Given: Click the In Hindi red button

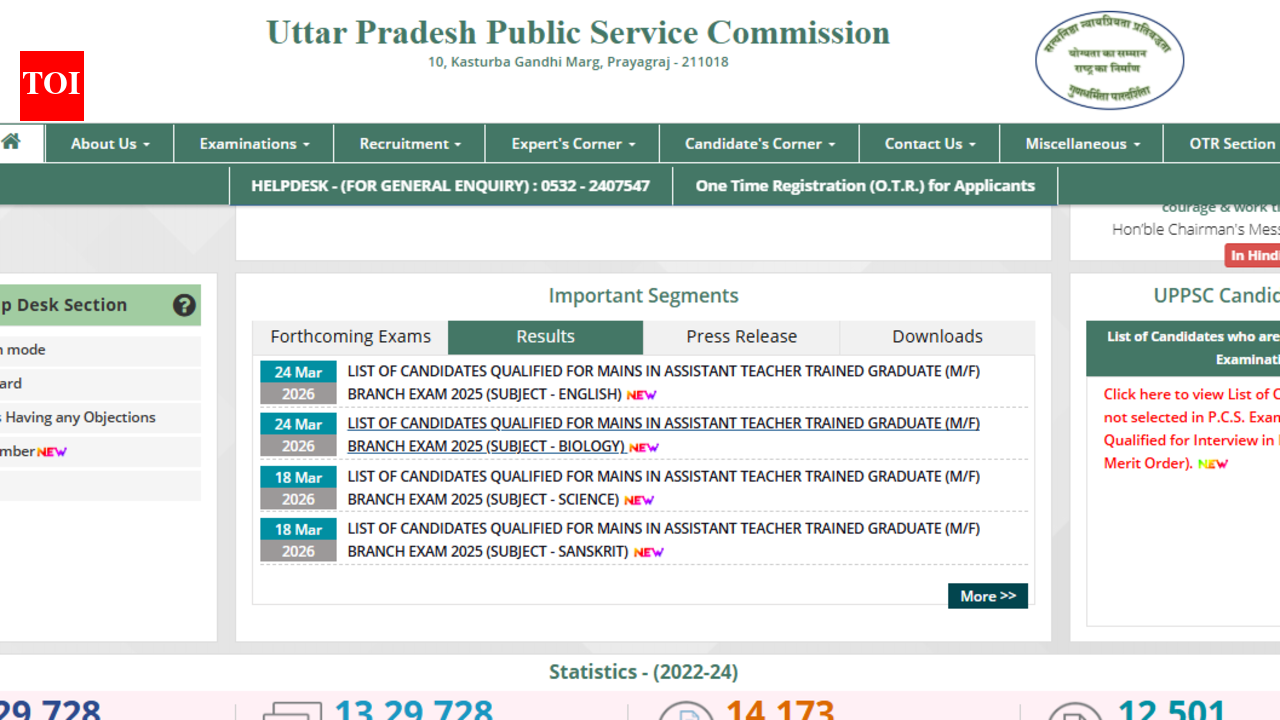Looking at the screenshot, I should [x=1254, y=256].
